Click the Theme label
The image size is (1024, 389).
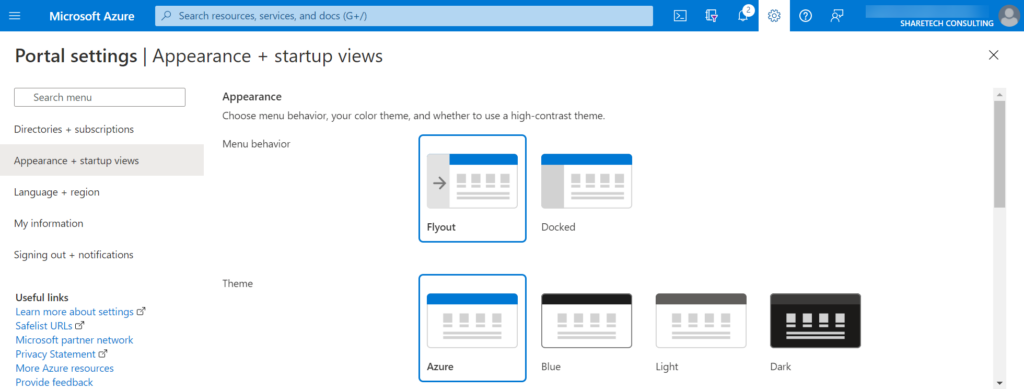(237, 283)
